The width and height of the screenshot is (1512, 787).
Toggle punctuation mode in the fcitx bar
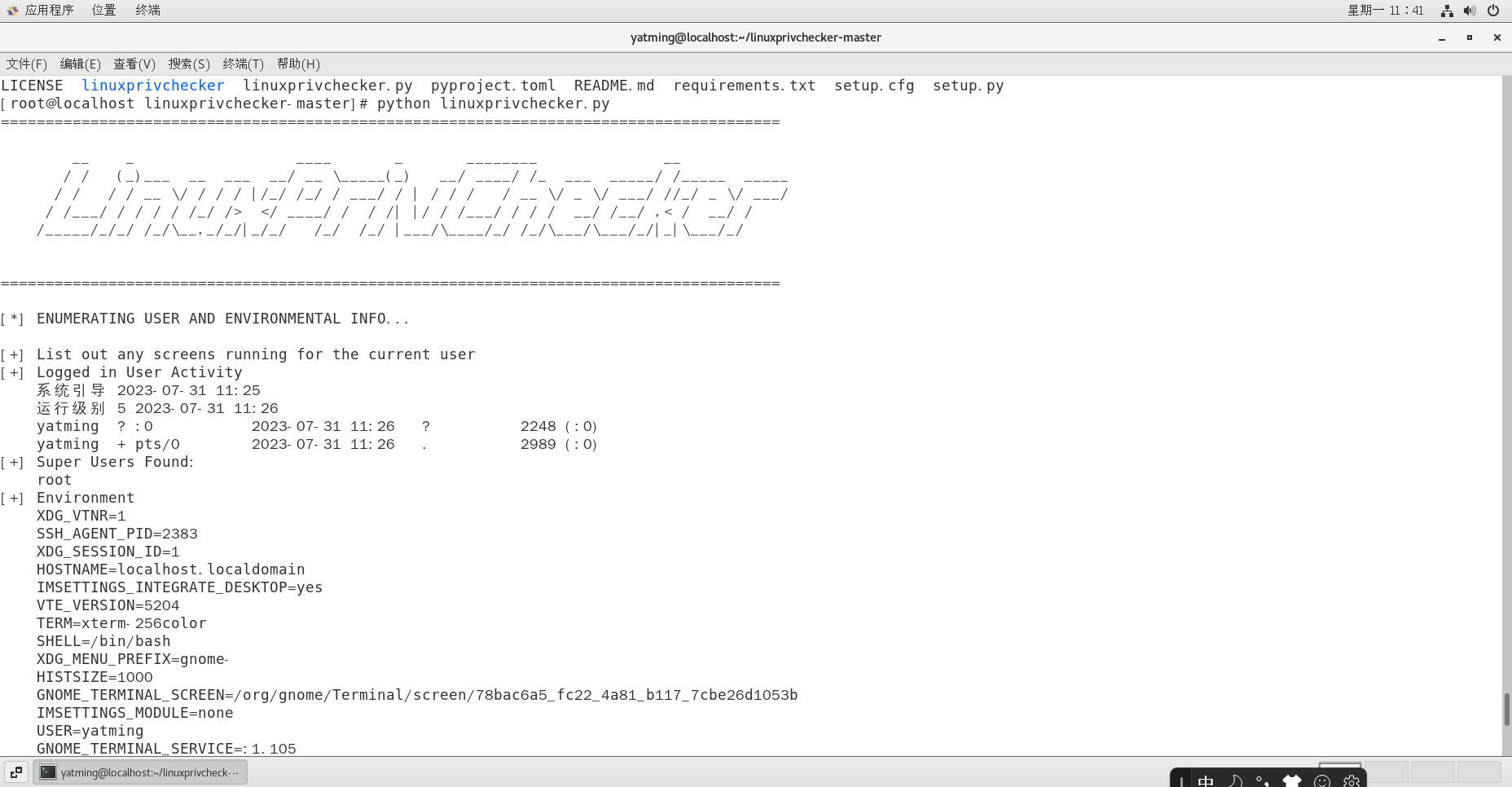click(x=1262, y=780)
